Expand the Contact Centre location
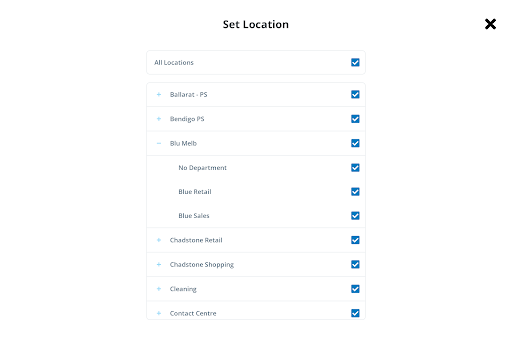 coord(159,313)
